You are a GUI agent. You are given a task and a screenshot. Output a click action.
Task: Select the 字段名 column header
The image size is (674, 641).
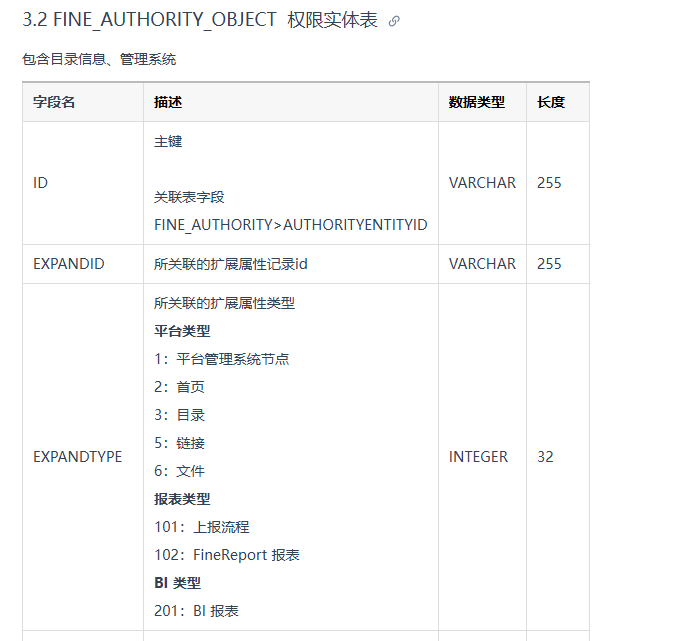pos(54,102)
